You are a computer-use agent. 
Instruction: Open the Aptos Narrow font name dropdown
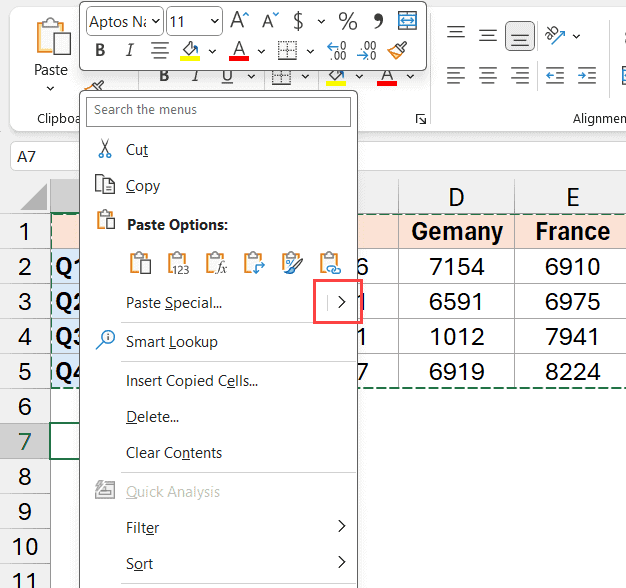[x=123, y=20]
